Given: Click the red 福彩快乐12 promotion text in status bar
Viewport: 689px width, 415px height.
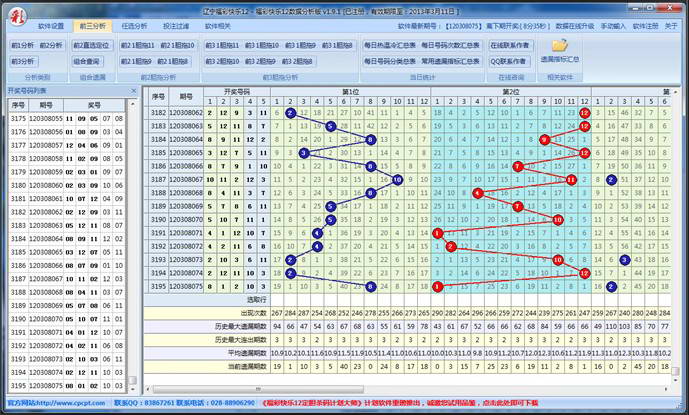Looking at the screenshot, I should tap(399, 403).
